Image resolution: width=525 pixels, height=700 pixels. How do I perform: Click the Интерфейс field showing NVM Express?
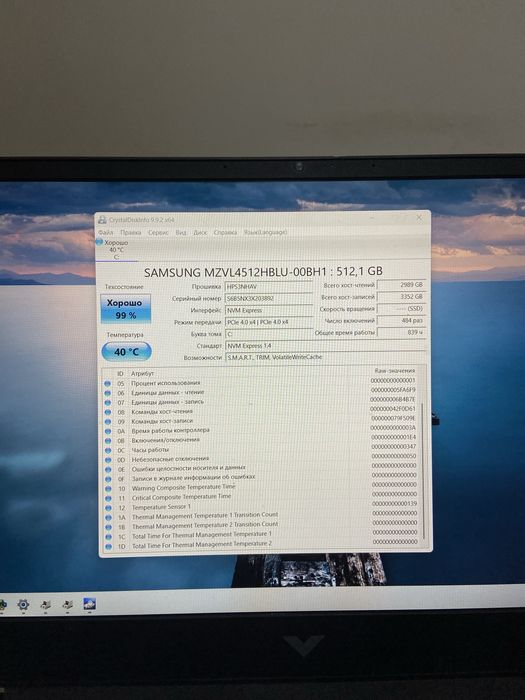[269, 310]
